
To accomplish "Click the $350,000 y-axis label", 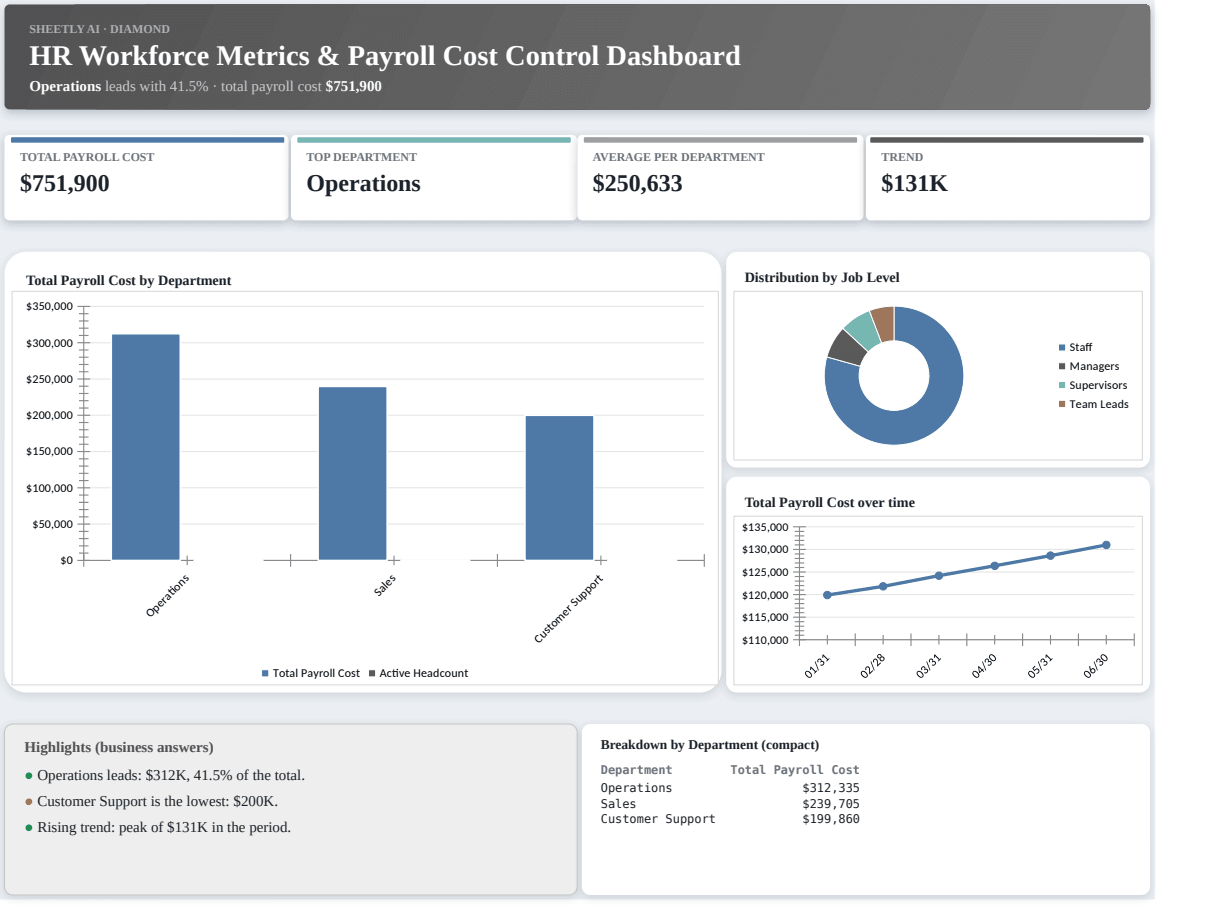I will pyautogui.click(x=49, y=306).
